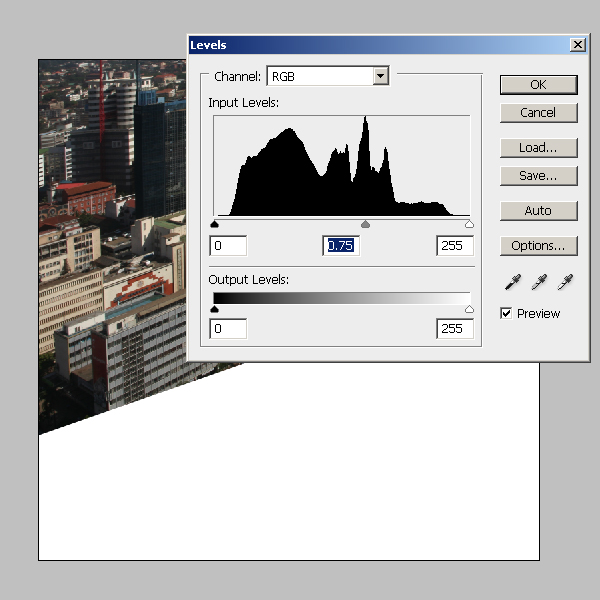This screenshot has height=600, width=600.
Task: Click the Save... button
Action: (538, 176)
